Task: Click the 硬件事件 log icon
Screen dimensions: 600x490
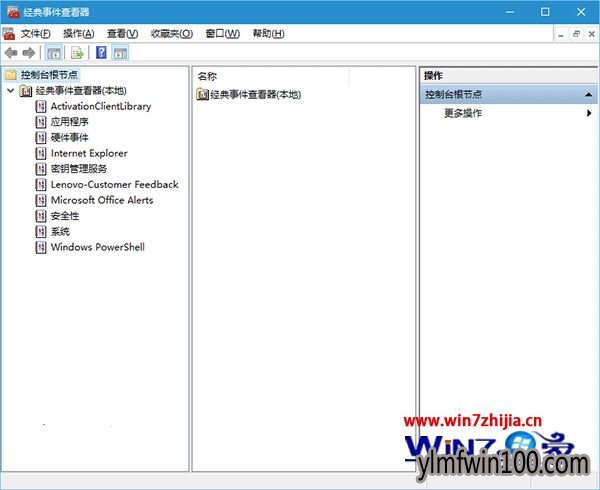Action: [x=41, y=138]
